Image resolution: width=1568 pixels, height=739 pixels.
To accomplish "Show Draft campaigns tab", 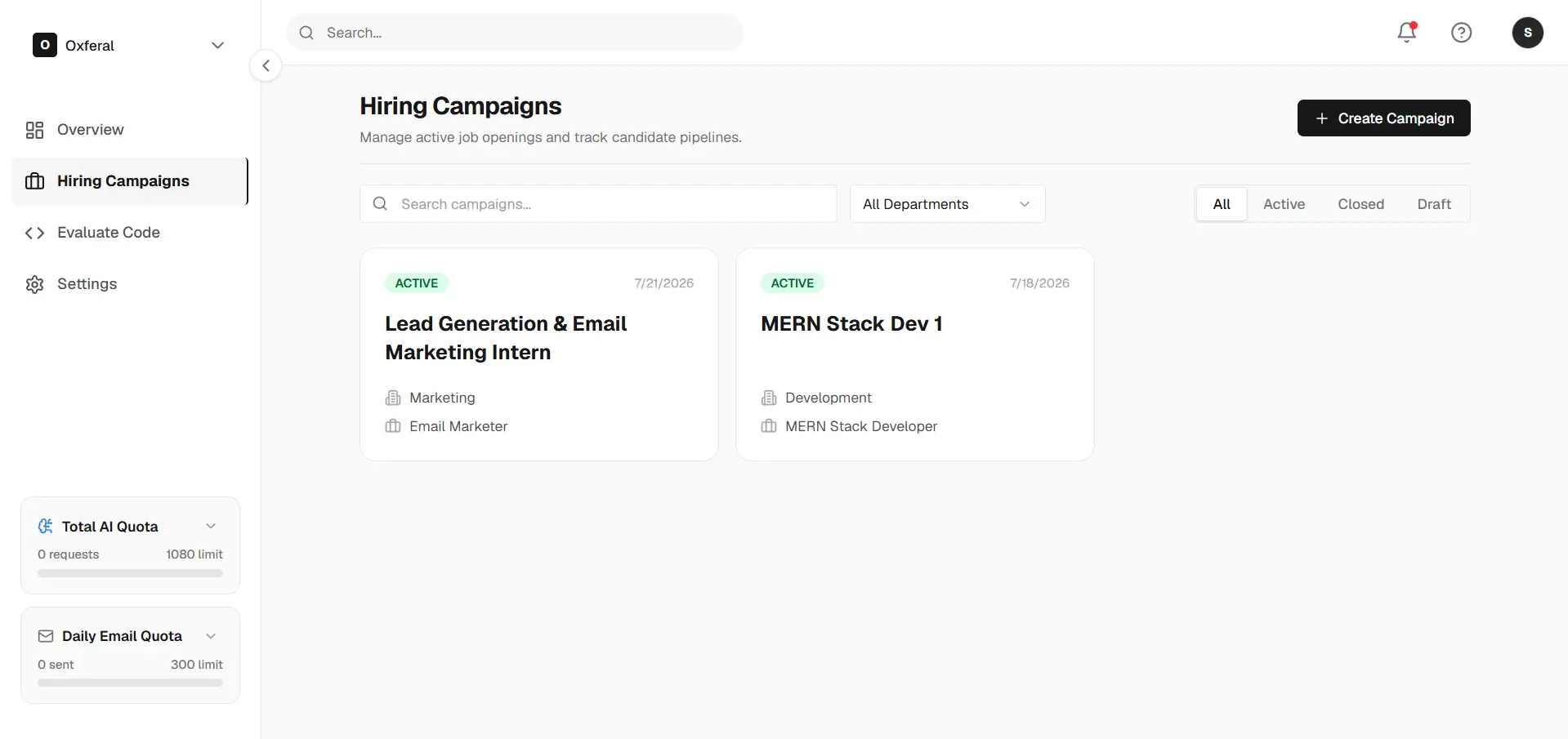I will 1434,204.
